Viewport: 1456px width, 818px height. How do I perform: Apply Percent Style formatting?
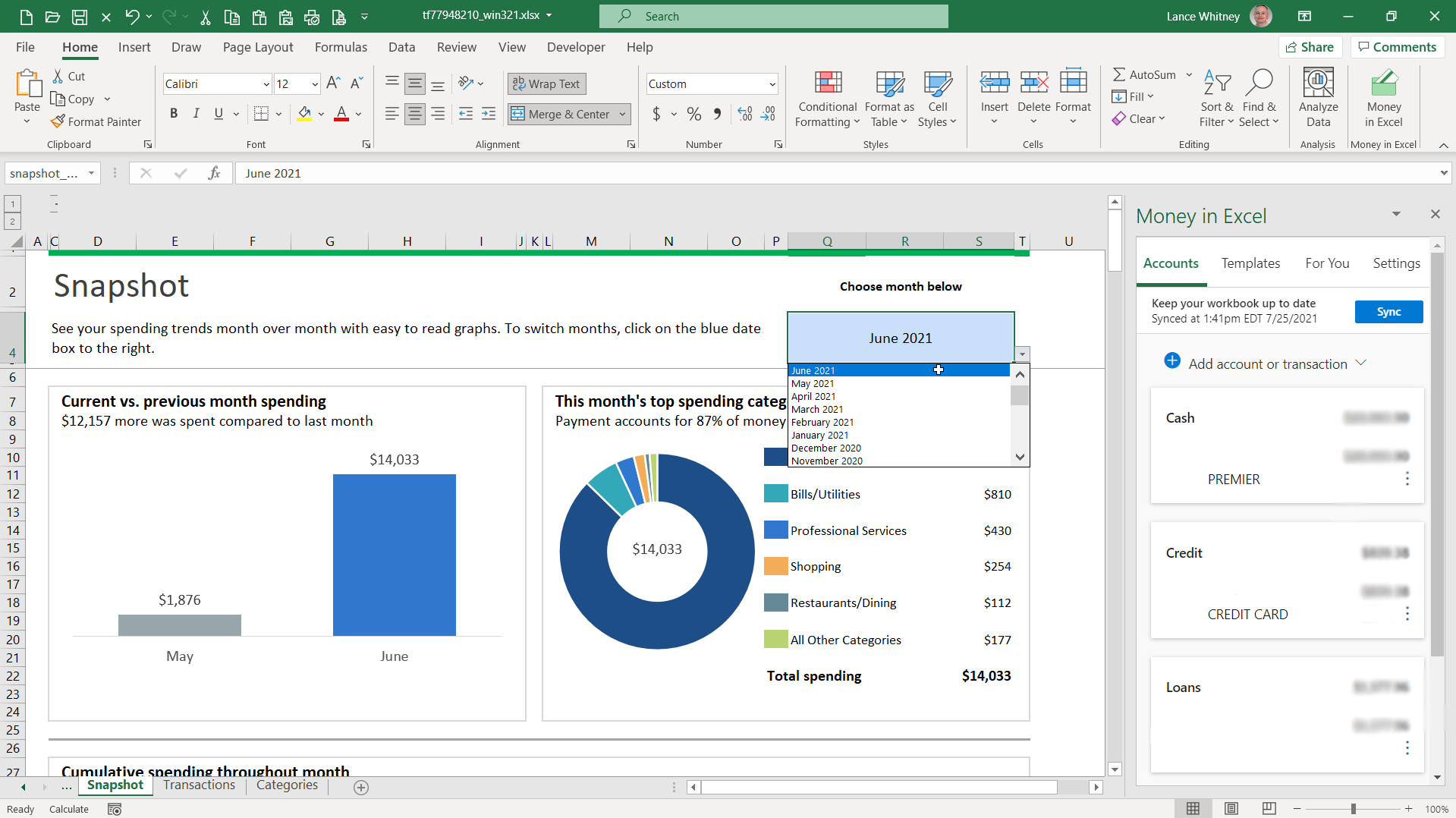point(693,114)
